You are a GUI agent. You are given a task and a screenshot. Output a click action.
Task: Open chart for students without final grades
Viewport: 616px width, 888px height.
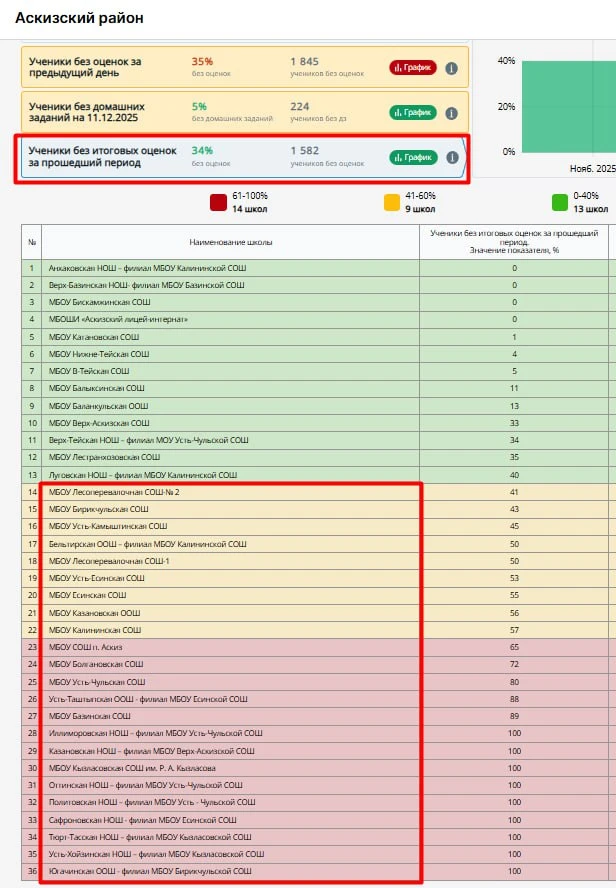[413, 157]
